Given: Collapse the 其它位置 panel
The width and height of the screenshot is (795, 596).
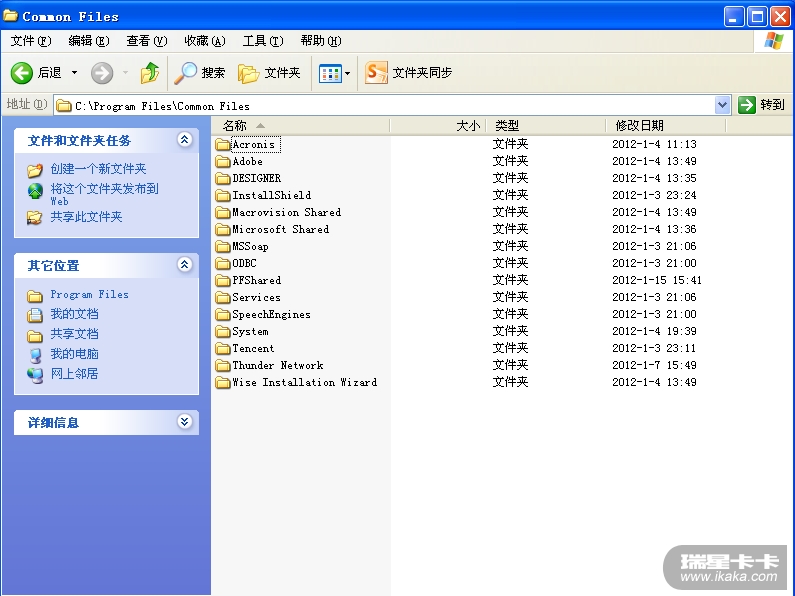Looking at the screenshot, I should pos(185,265).
